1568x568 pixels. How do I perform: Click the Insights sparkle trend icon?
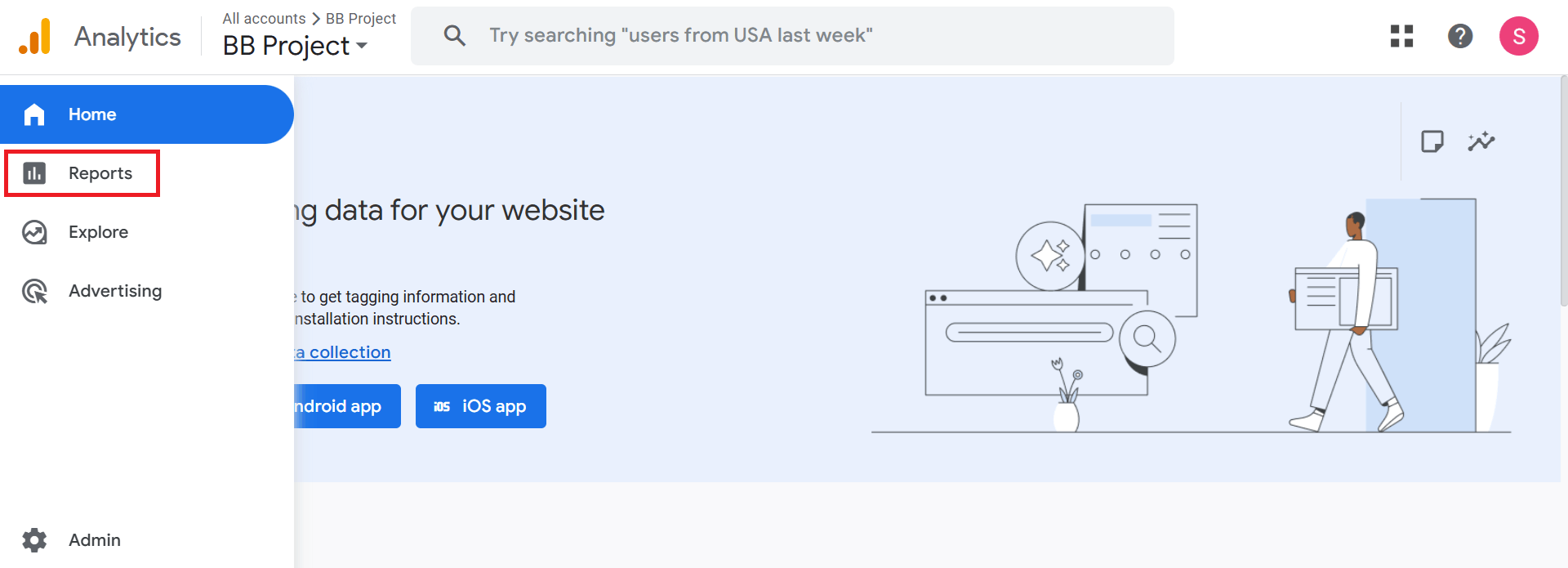[1481, 141]
